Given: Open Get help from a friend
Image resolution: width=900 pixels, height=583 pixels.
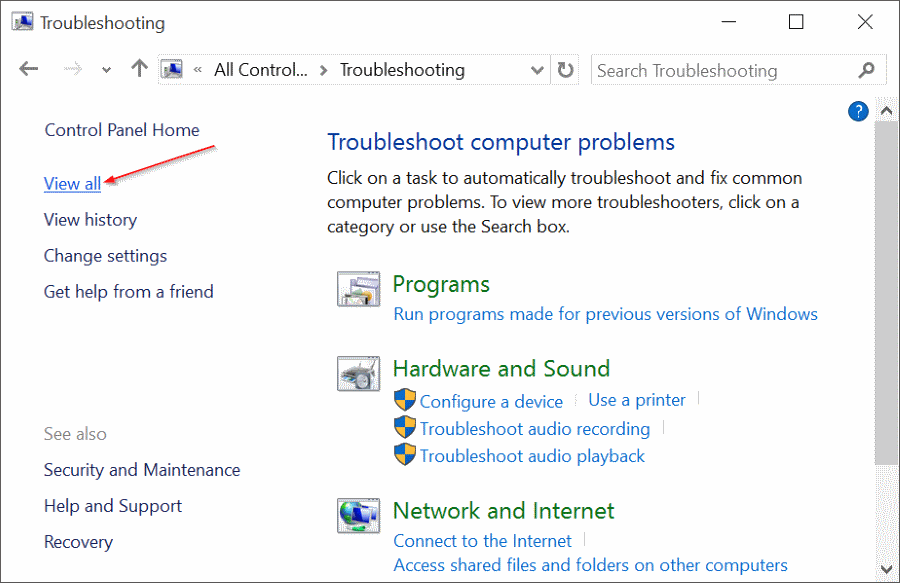Looking at the screenshot, I should 129,292.
